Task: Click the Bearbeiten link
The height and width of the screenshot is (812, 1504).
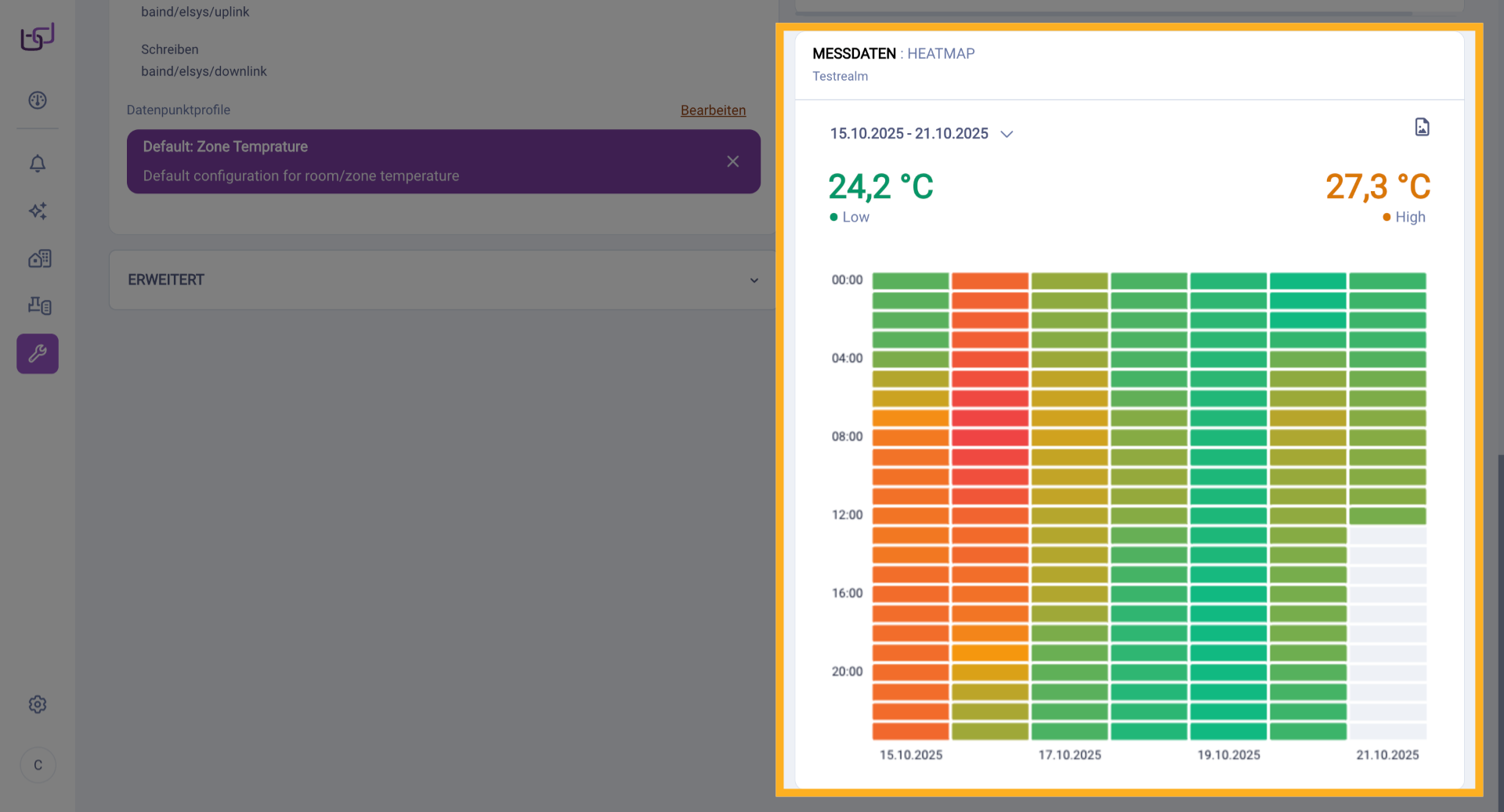Action: coord(713,110)
